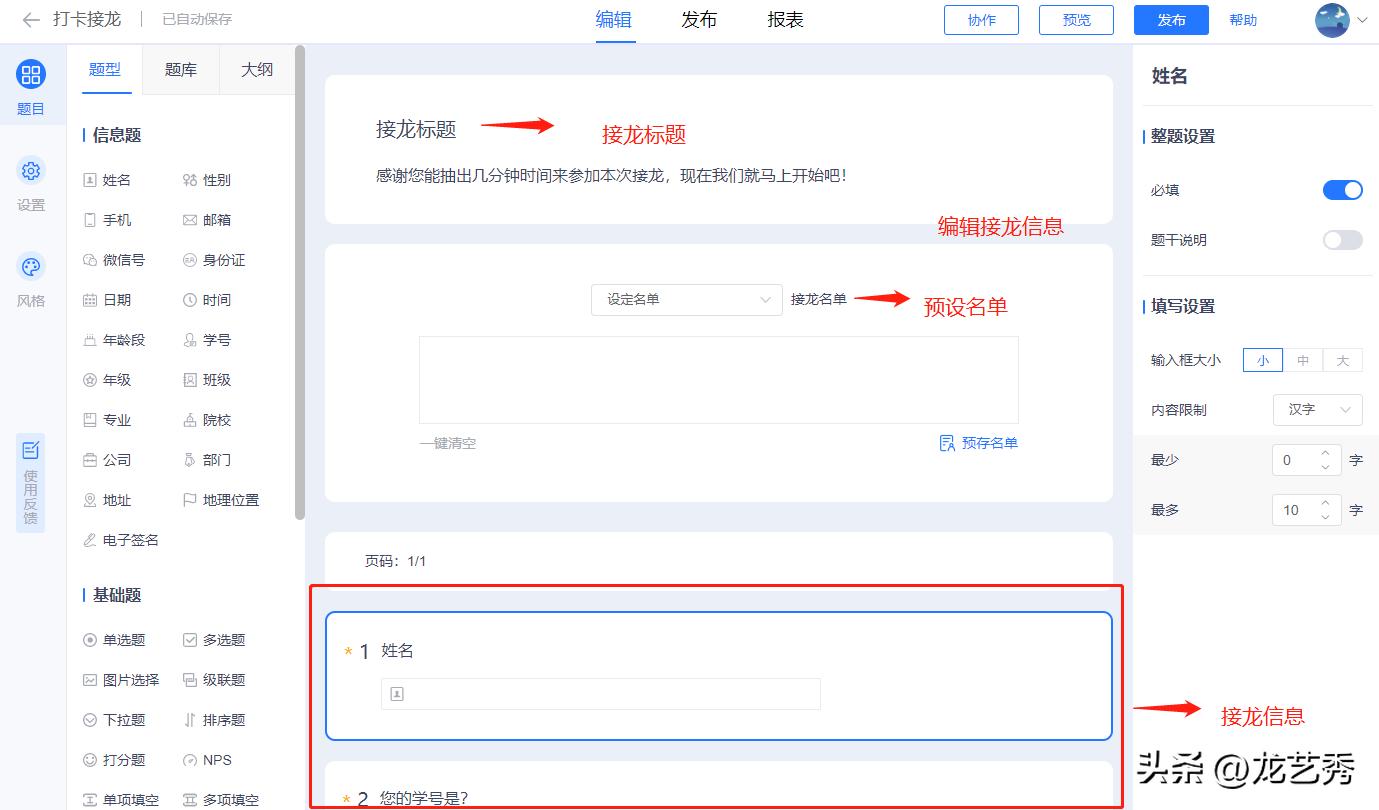Screen dimensions: 1379x810
Task: Open the 内容限制 汉字 dropdown
Action: pyautogui.click(x=1317, y=409)
